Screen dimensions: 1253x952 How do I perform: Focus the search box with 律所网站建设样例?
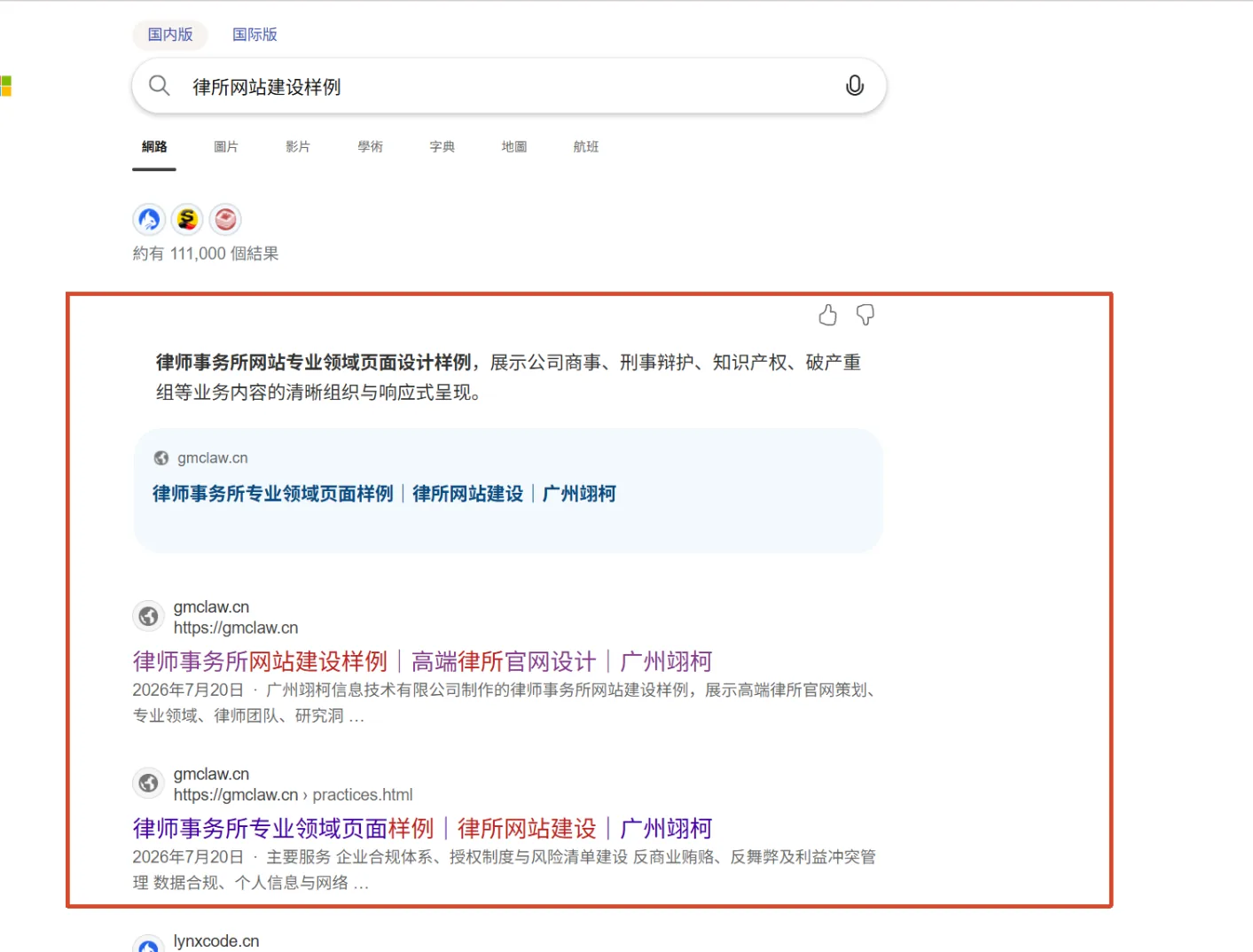(x=509, y=86)
